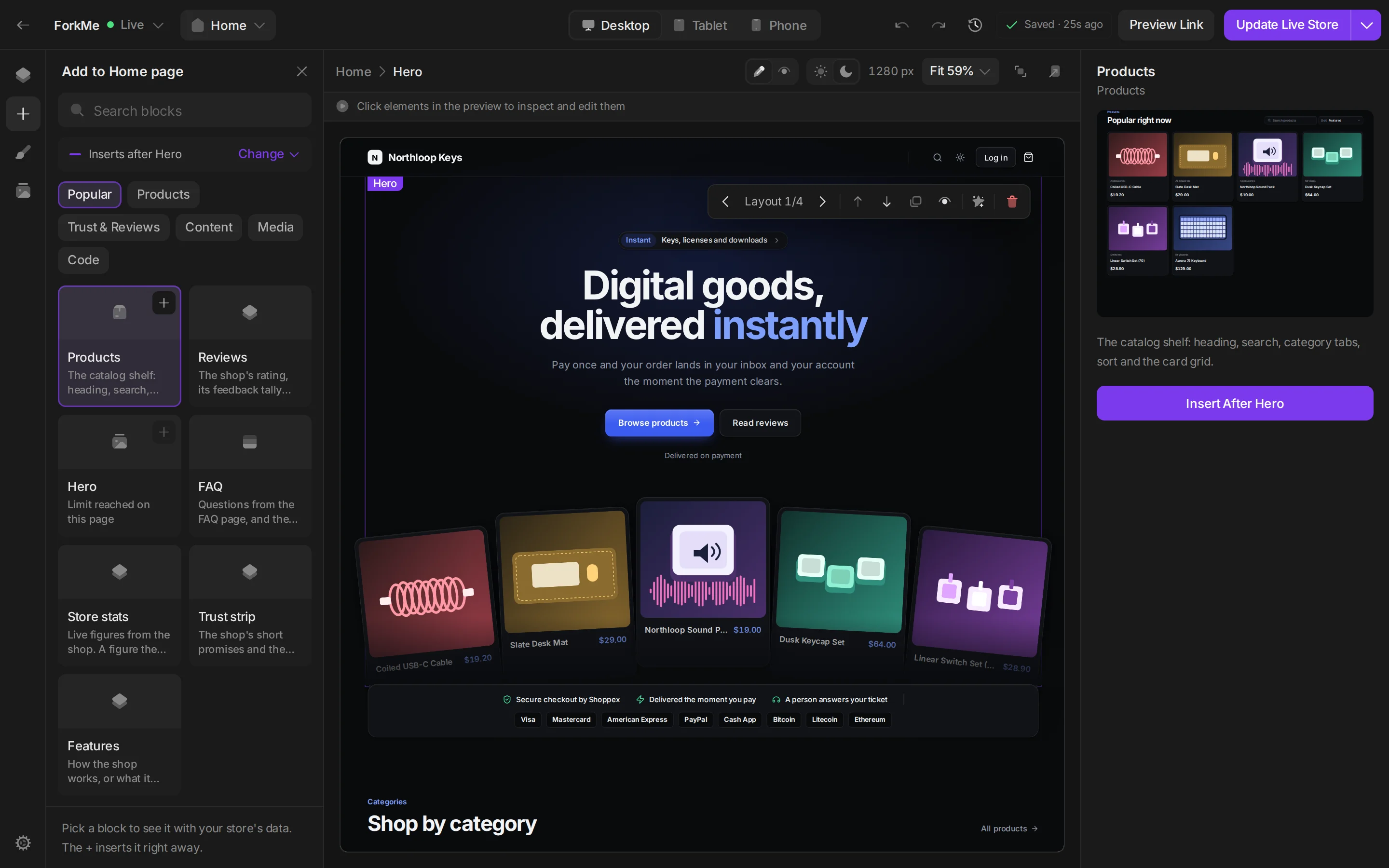Viewport: 1389px width, 868px height.
Task: Click the back arrow in top bar
Action: pyautogui.click(x=23, y=25)
